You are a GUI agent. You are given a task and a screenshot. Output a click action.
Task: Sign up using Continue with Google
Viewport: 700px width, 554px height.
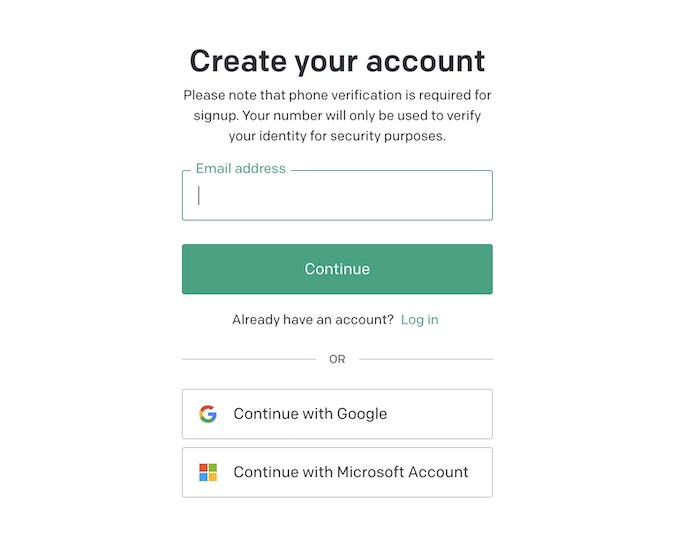pyautogui.click(x=337, y=414)
